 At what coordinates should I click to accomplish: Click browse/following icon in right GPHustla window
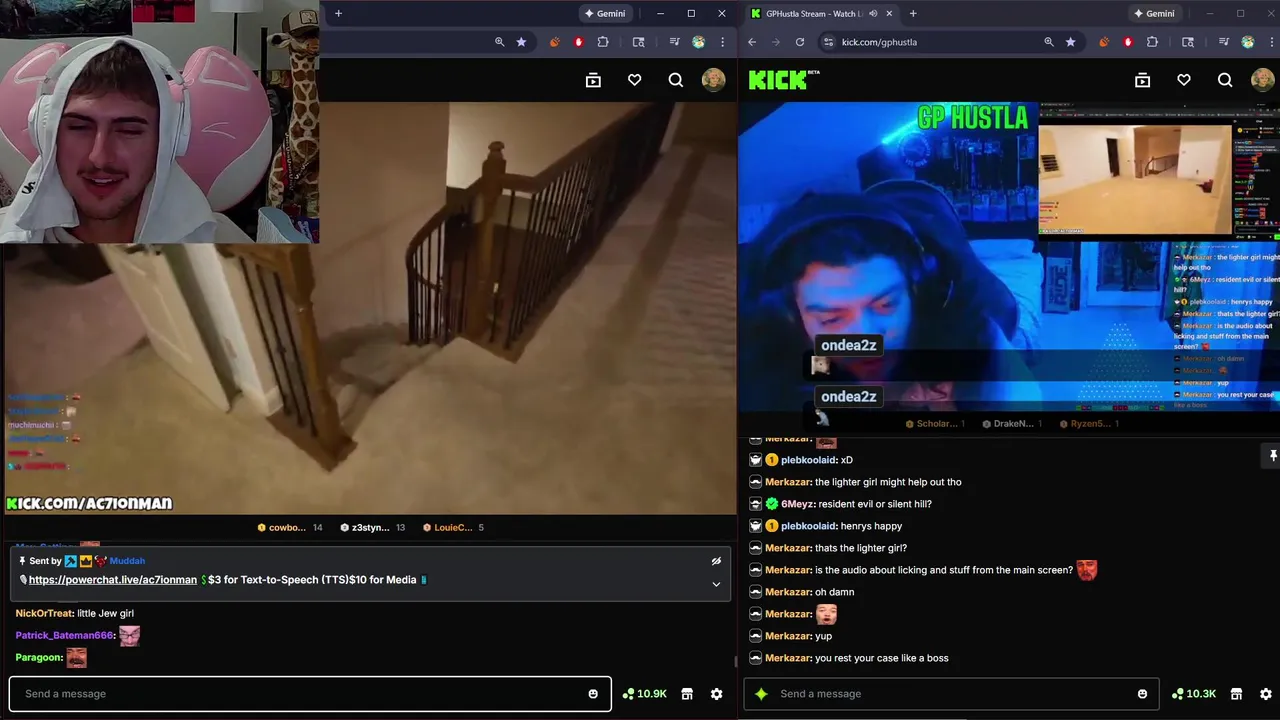(1142, 80)
